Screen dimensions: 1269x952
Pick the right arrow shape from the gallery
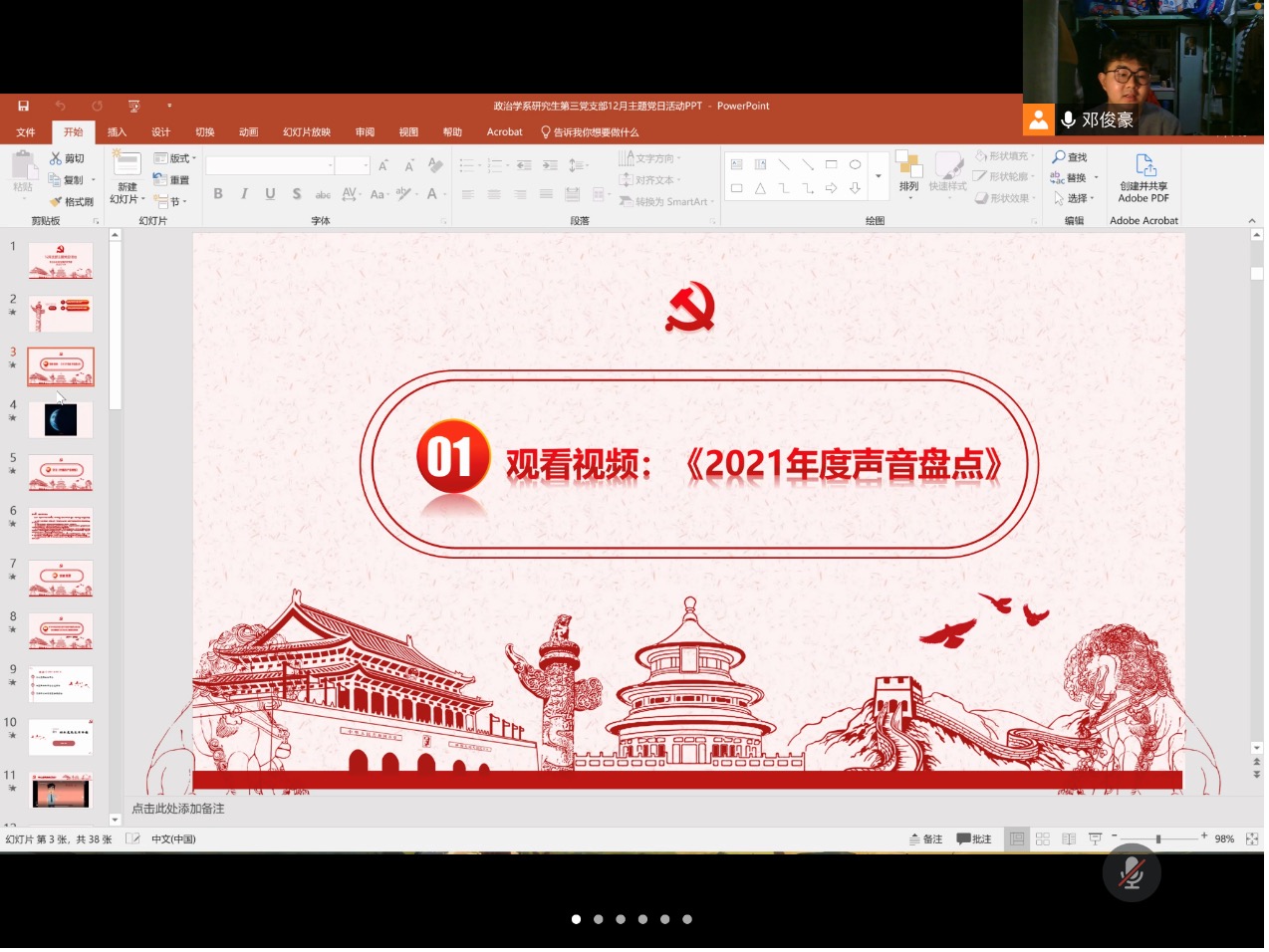click(x=831, y=188)
